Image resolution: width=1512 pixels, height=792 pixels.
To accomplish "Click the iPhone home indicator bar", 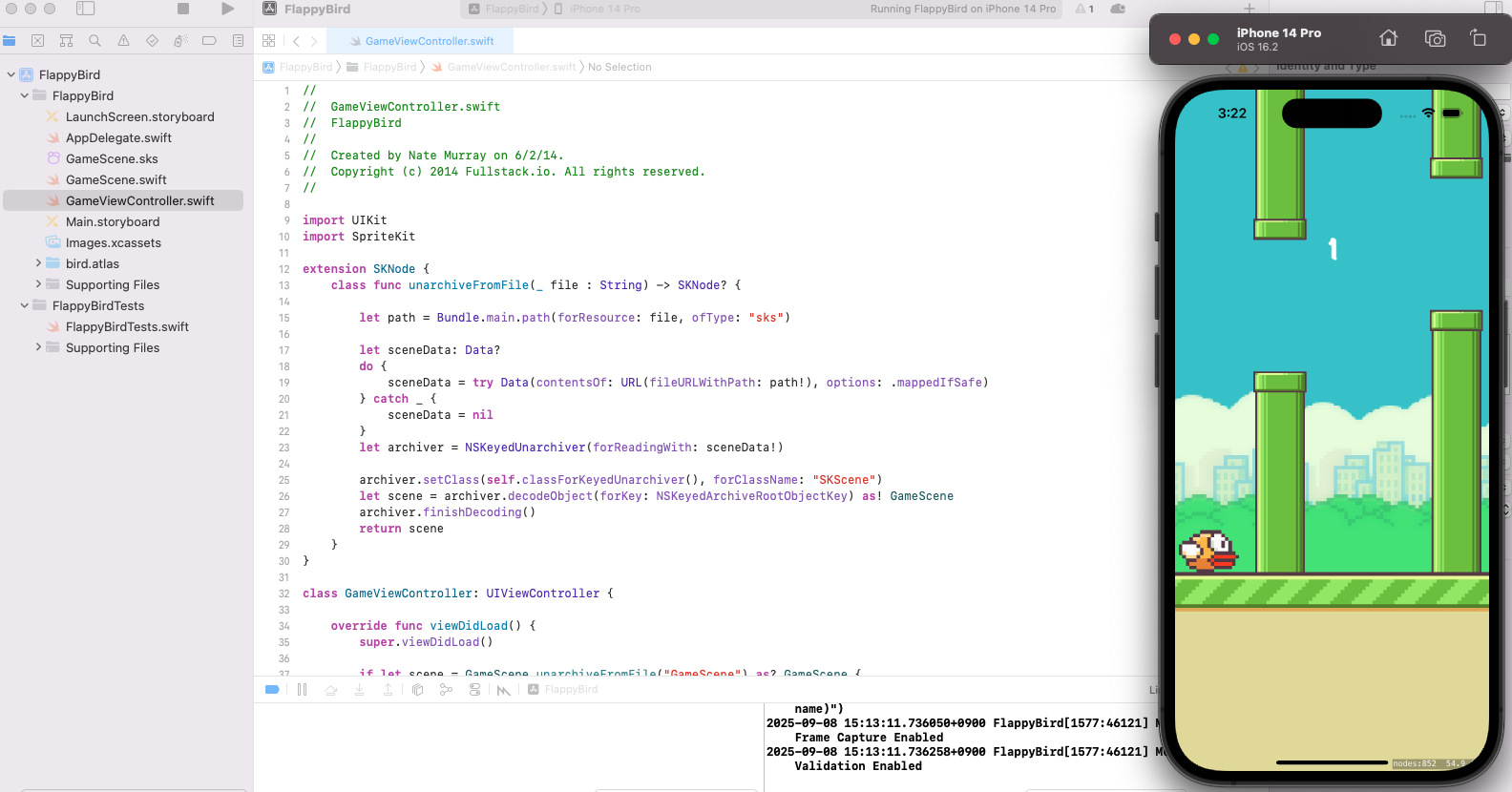I will (1332, 762).
